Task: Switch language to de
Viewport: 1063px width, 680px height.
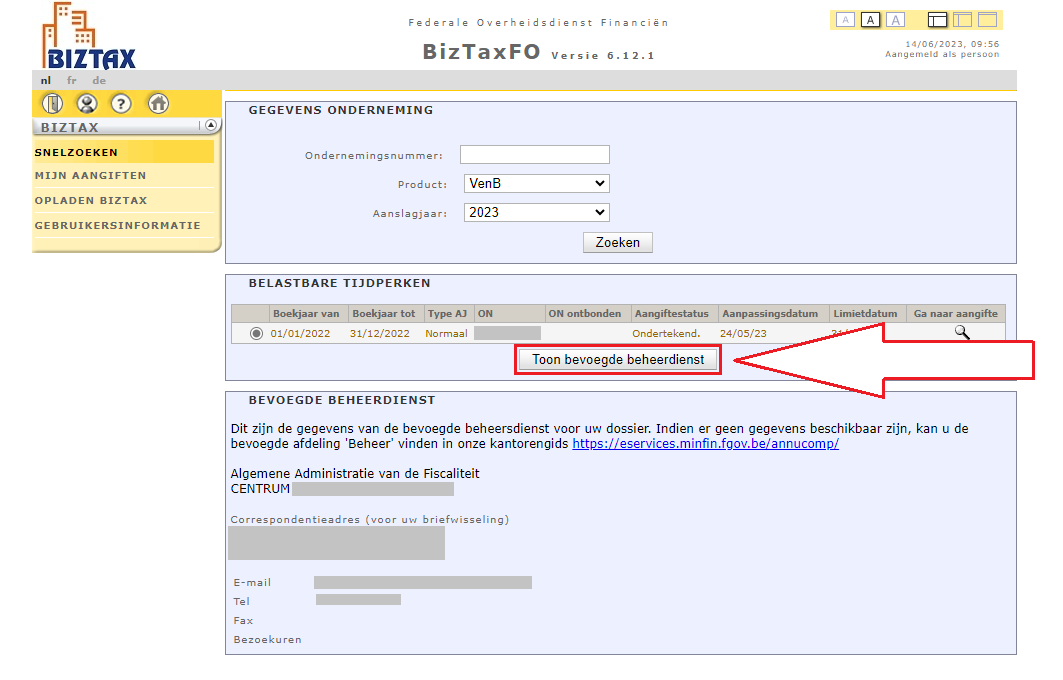Action: [99, 81]
